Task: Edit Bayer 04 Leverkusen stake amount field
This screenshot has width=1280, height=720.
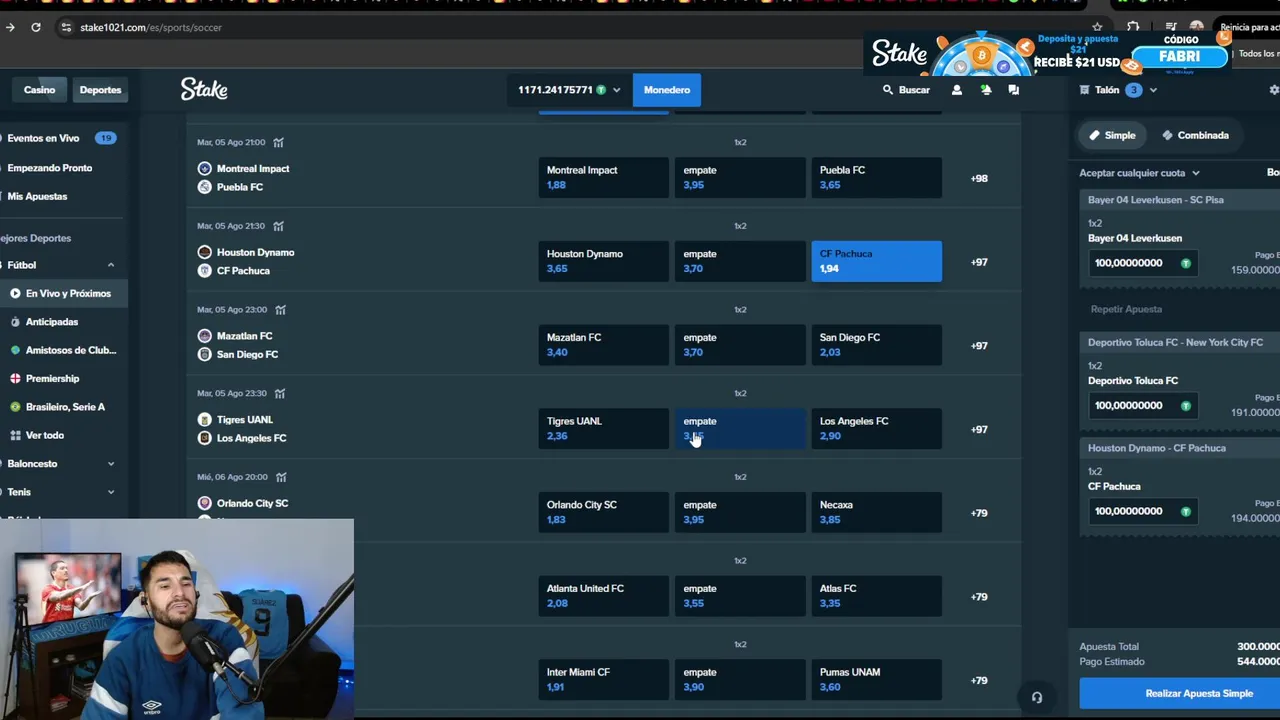Action: [1141, 263]
